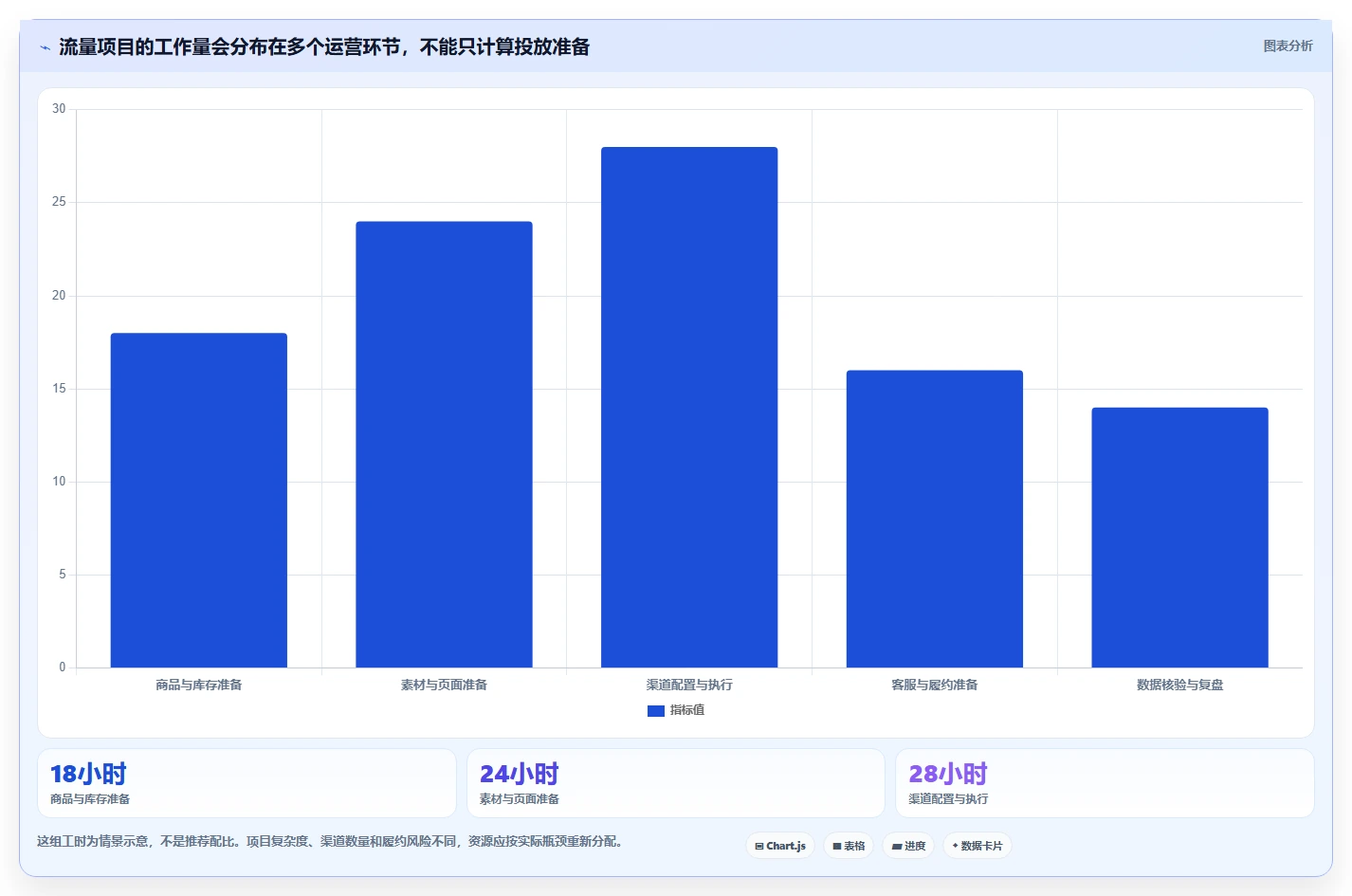
Task: Click the 渠道配置与执行 caption under 28小时
Action: tap(948, 799)
